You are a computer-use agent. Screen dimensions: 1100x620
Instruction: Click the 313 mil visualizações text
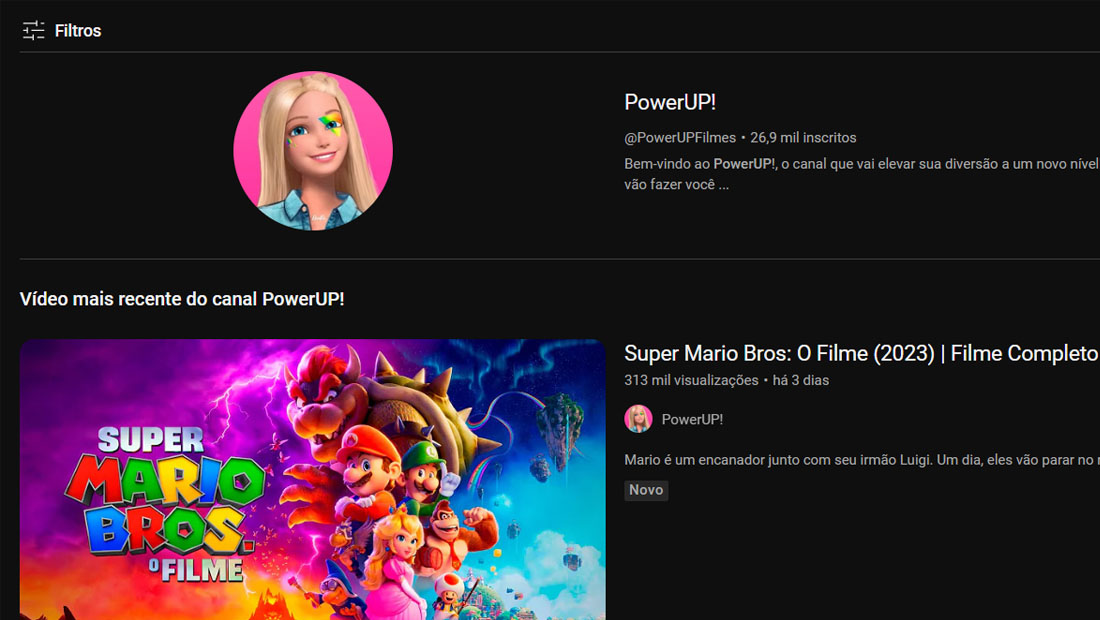coord(691,380)
